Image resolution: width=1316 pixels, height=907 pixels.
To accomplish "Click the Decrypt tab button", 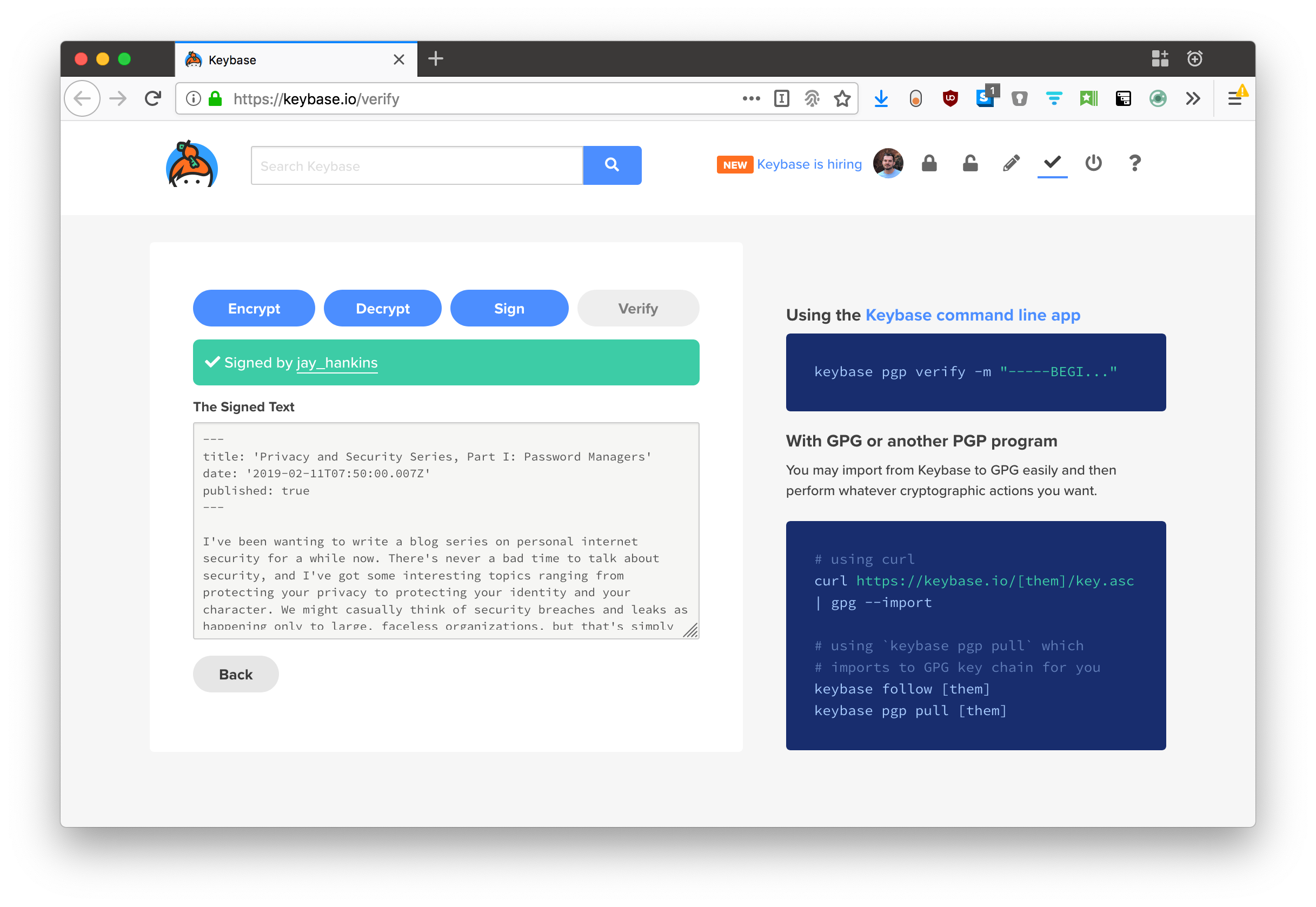I will click(382, 307).
